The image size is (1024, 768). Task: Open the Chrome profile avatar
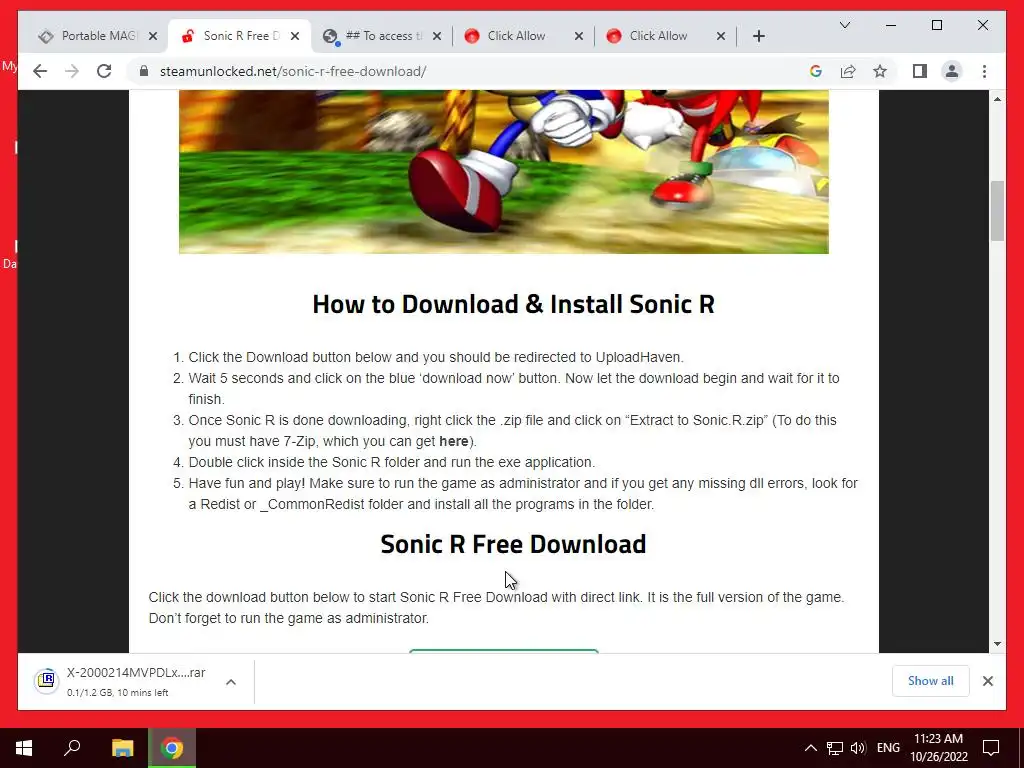952,71
